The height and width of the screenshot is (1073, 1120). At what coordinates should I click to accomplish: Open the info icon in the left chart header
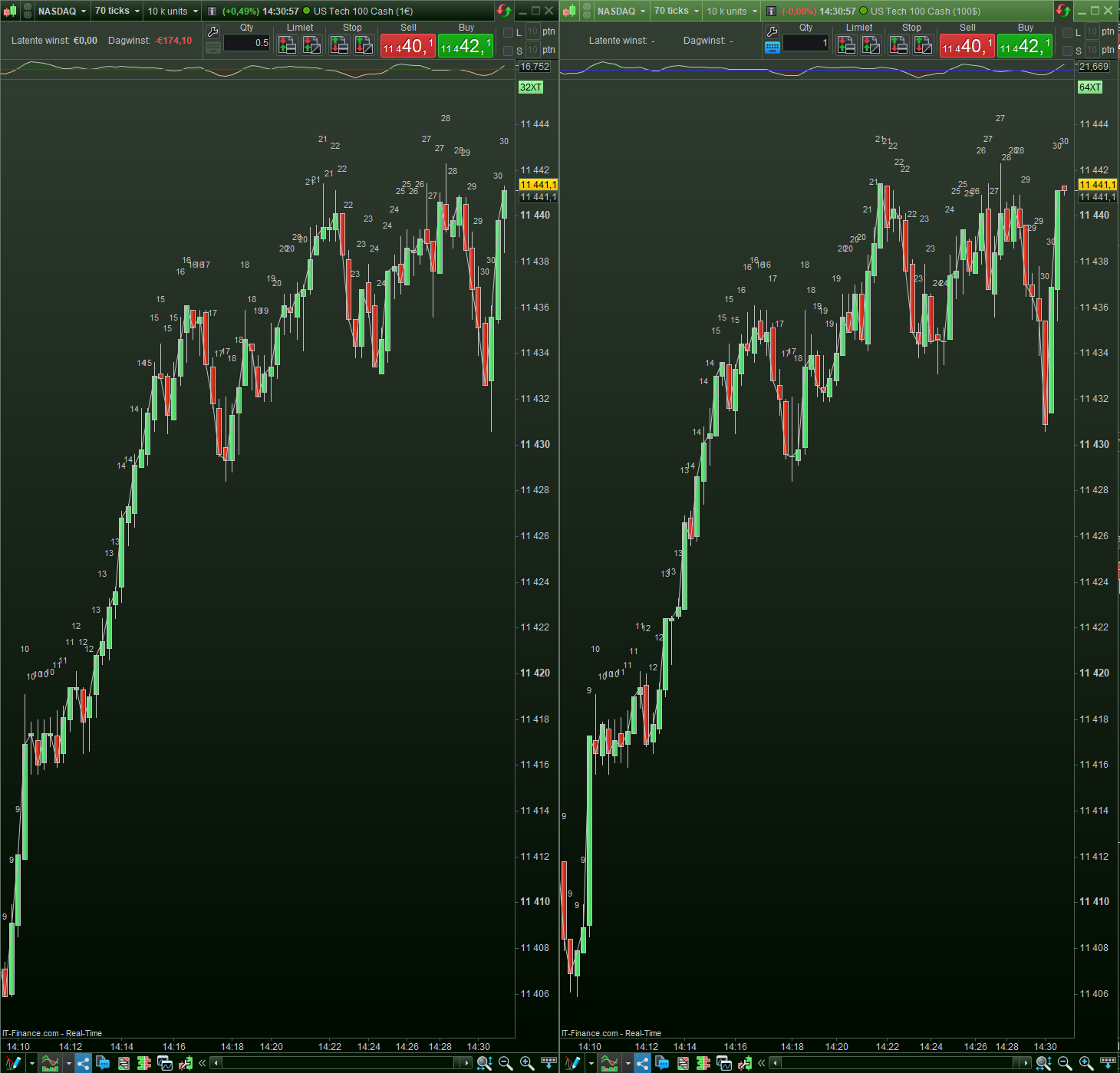[212, 11]
